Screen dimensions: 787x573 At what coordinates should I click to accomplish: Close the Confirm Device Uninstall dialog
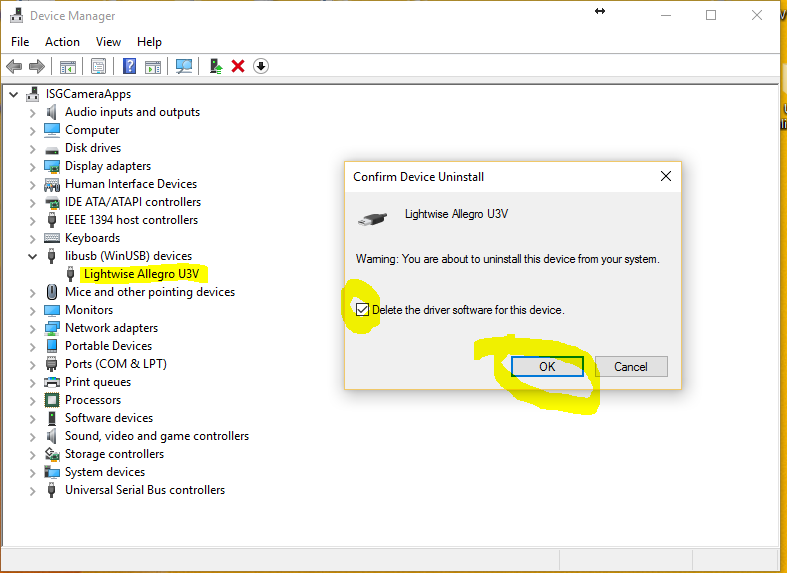click(x=666, y=176)
